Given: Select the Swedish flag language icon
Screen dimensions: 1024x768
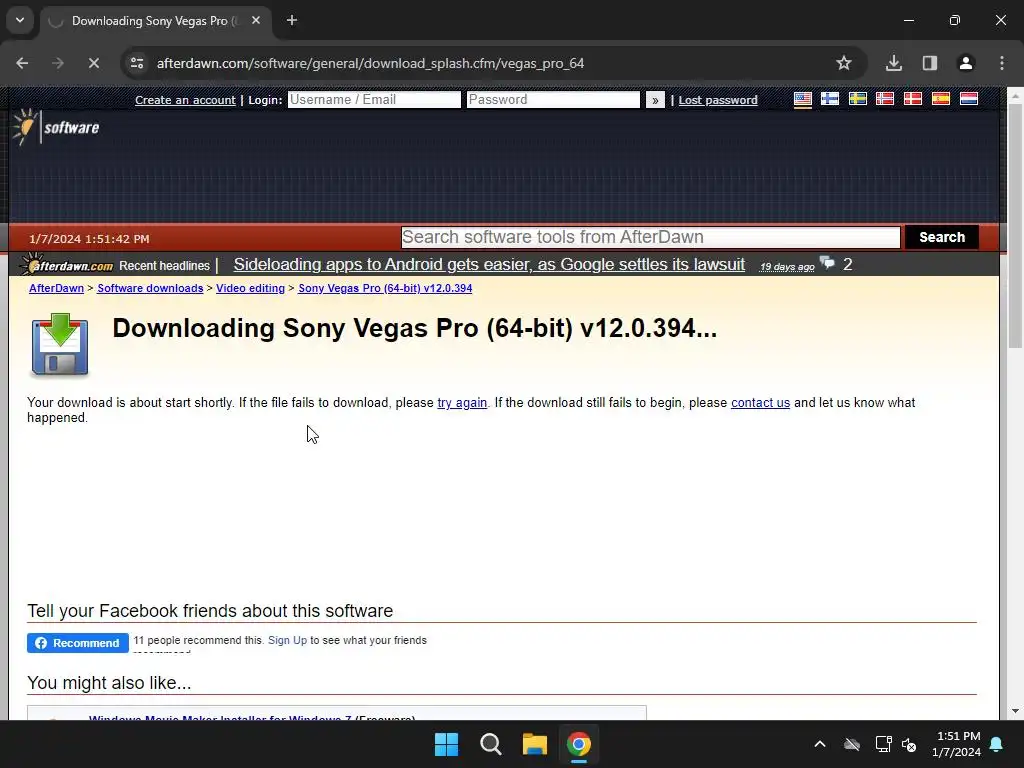Looking at the screenshot, I should (x=857, y=99).
